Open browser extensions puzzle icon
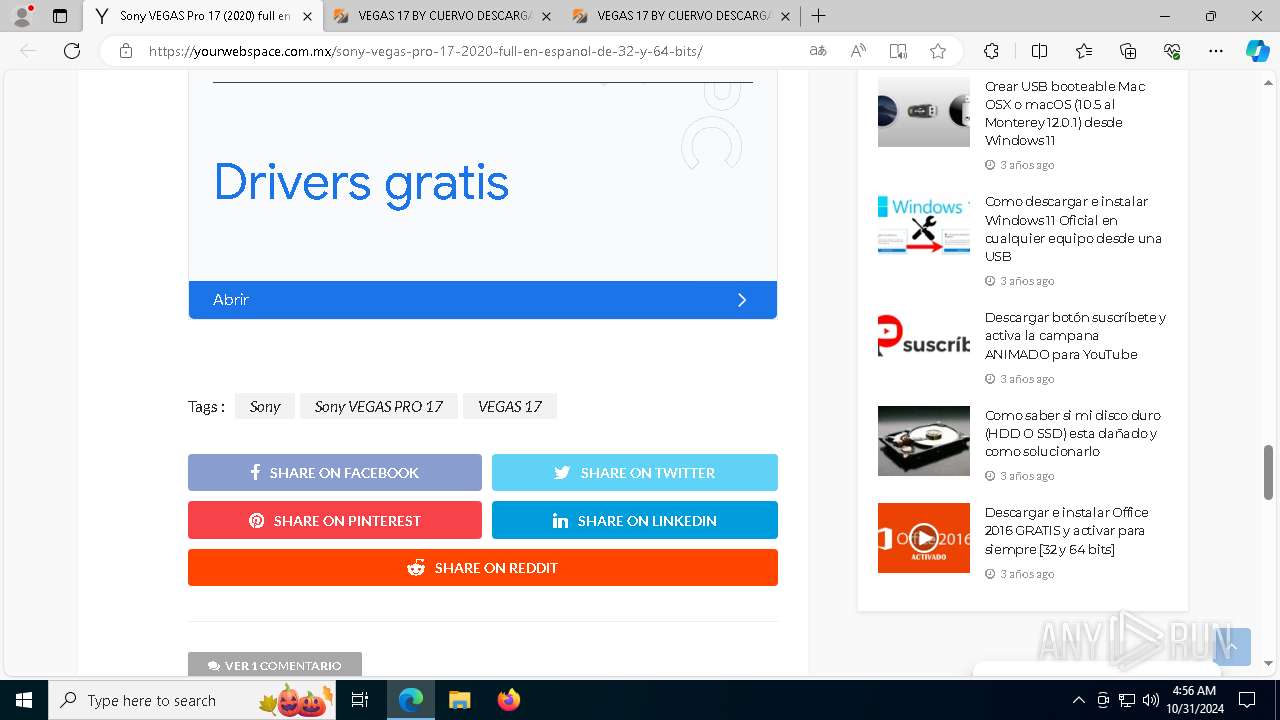 click(991, 51)
